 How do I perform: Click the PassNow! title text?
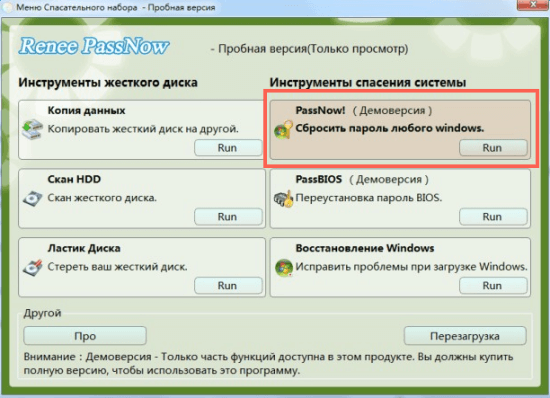(x=320, y=110)
